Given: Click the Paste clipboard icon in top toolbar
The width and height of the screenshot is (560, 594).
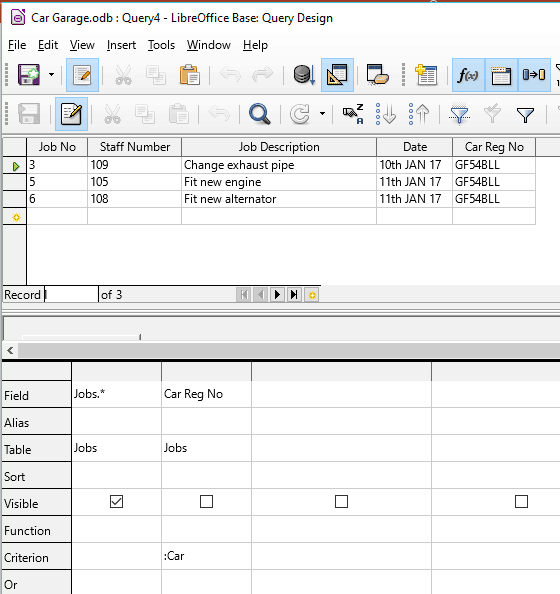Looking at the screenshot, I should (x=189, y=75).
